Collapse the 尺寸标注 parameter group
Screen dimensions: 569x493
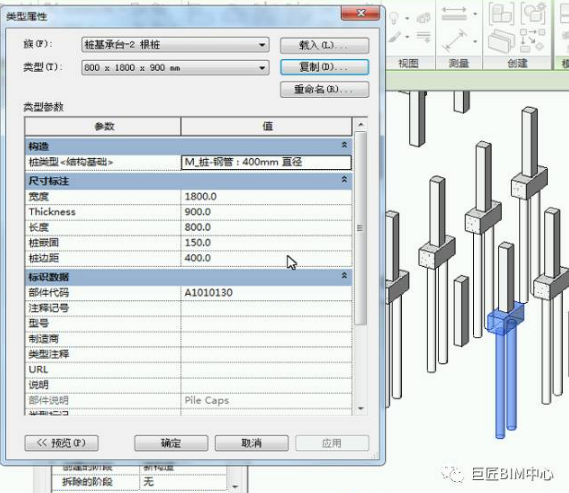tap(344, 180)
